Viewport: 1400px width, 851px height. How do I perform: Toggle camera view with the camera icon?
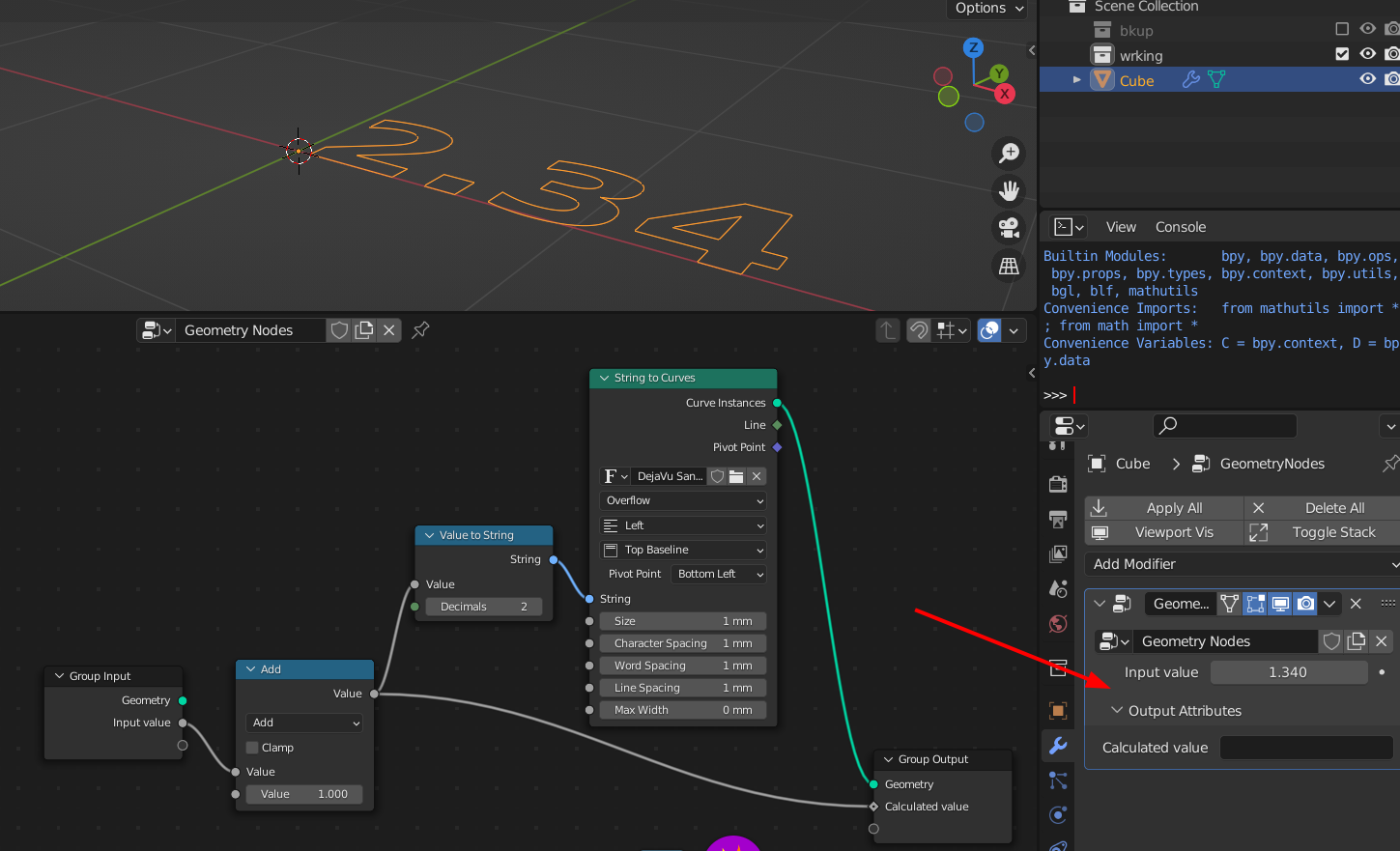click(x=1009, y=228)
